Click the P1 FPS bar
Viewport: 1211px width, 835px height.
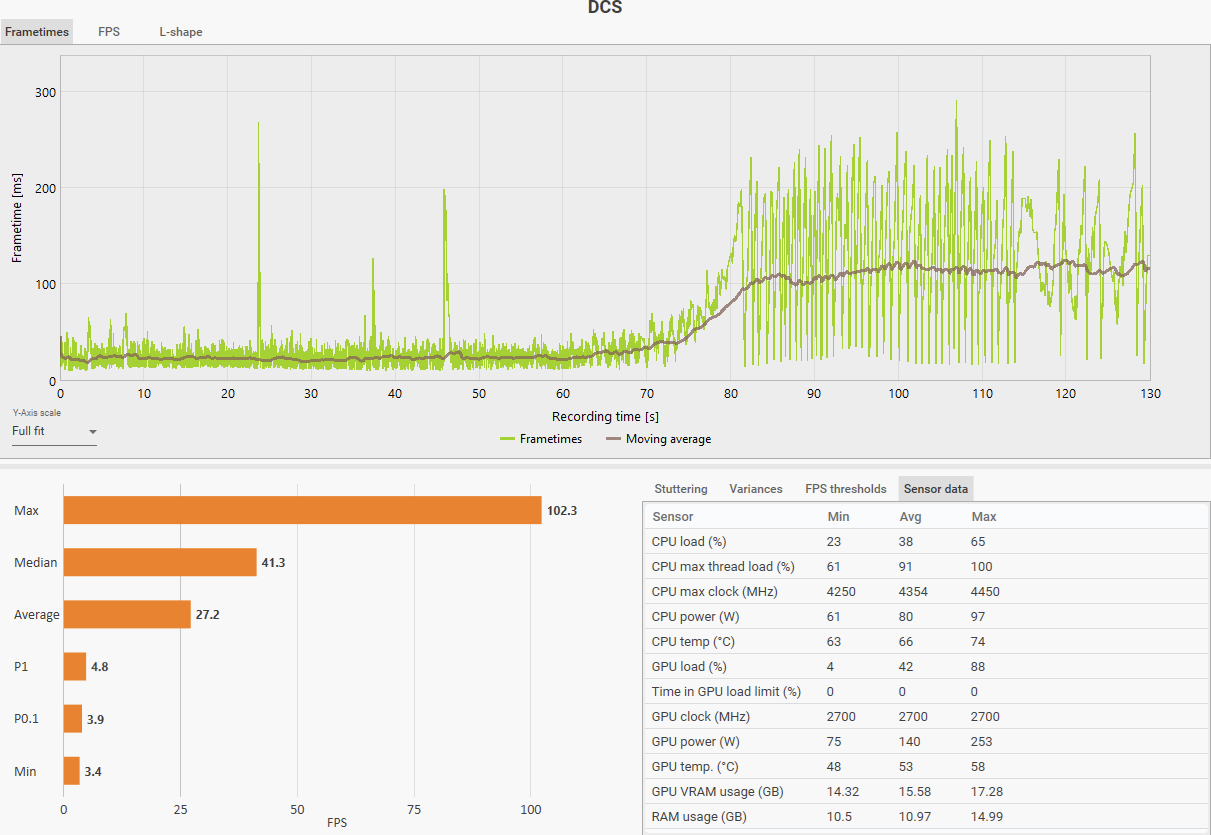click(75, 666)
